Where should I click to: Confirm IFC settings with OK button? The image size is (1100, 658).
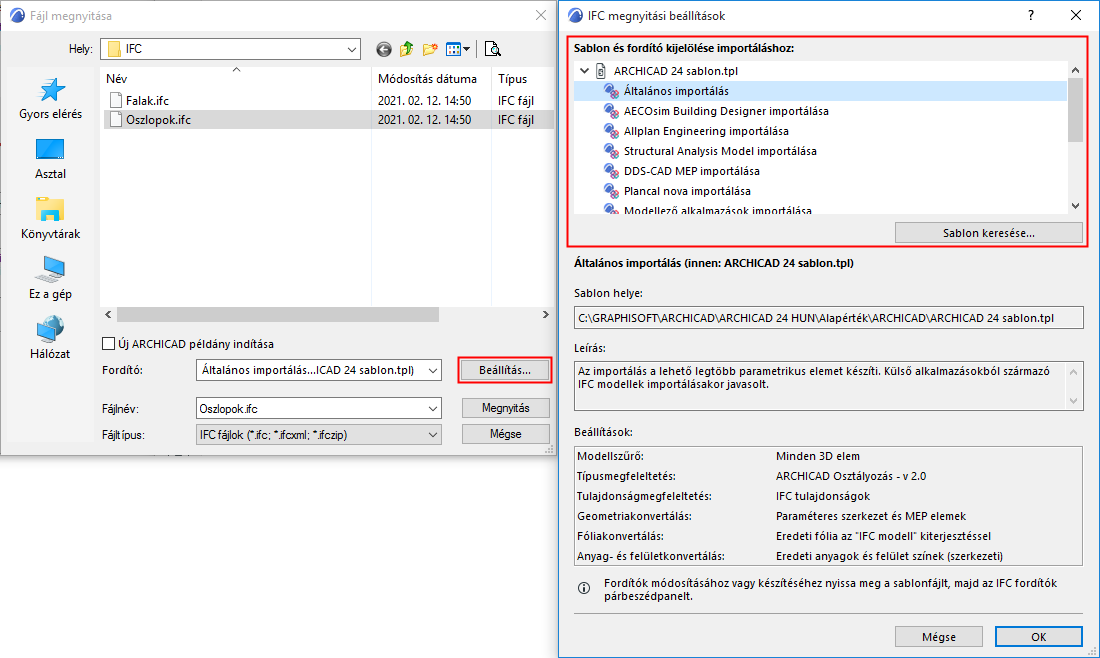tap(1038, 637)
